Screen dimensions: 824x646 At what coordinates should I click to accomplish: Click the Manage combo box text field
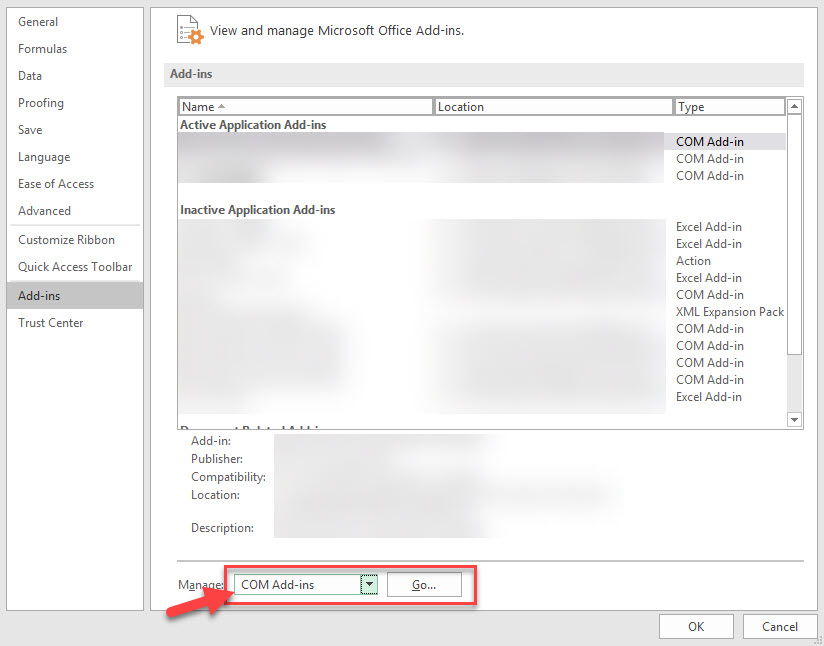tap(297, 585)
